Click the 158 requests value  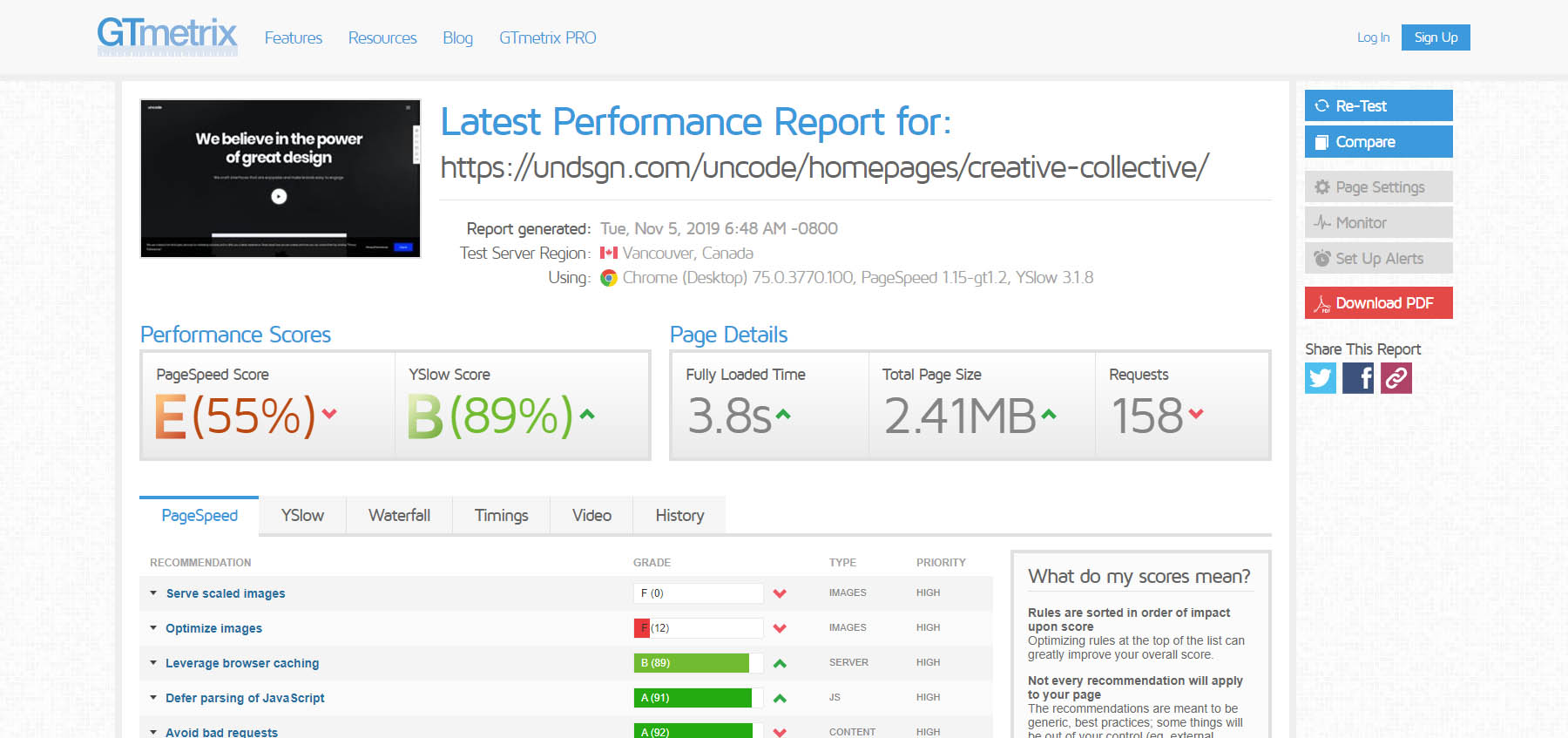[1147, 416]
